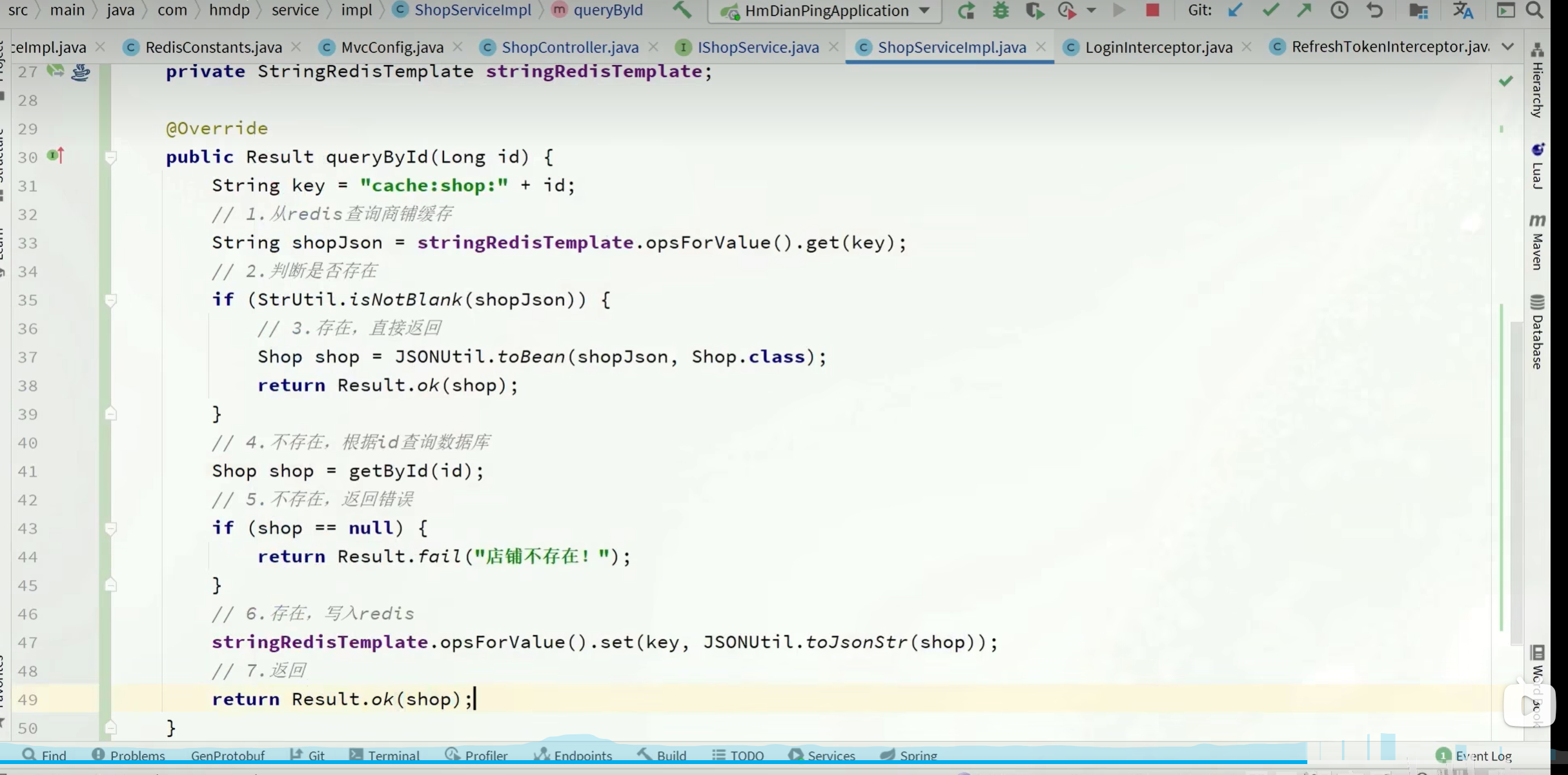Switch to the LoginInterceptor.java tab
The height and width of the screenshot is (775, 1568).
click(1158, 47)
